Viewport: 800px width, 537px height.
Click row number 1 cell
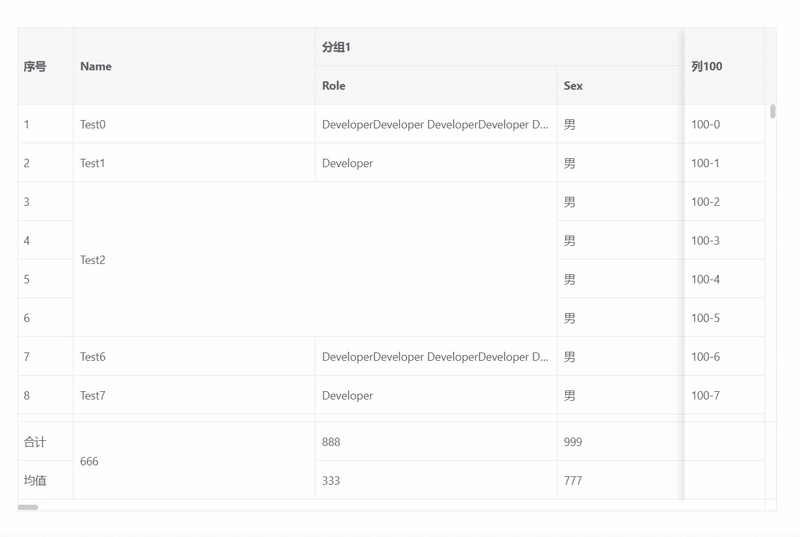pos(45,124)
